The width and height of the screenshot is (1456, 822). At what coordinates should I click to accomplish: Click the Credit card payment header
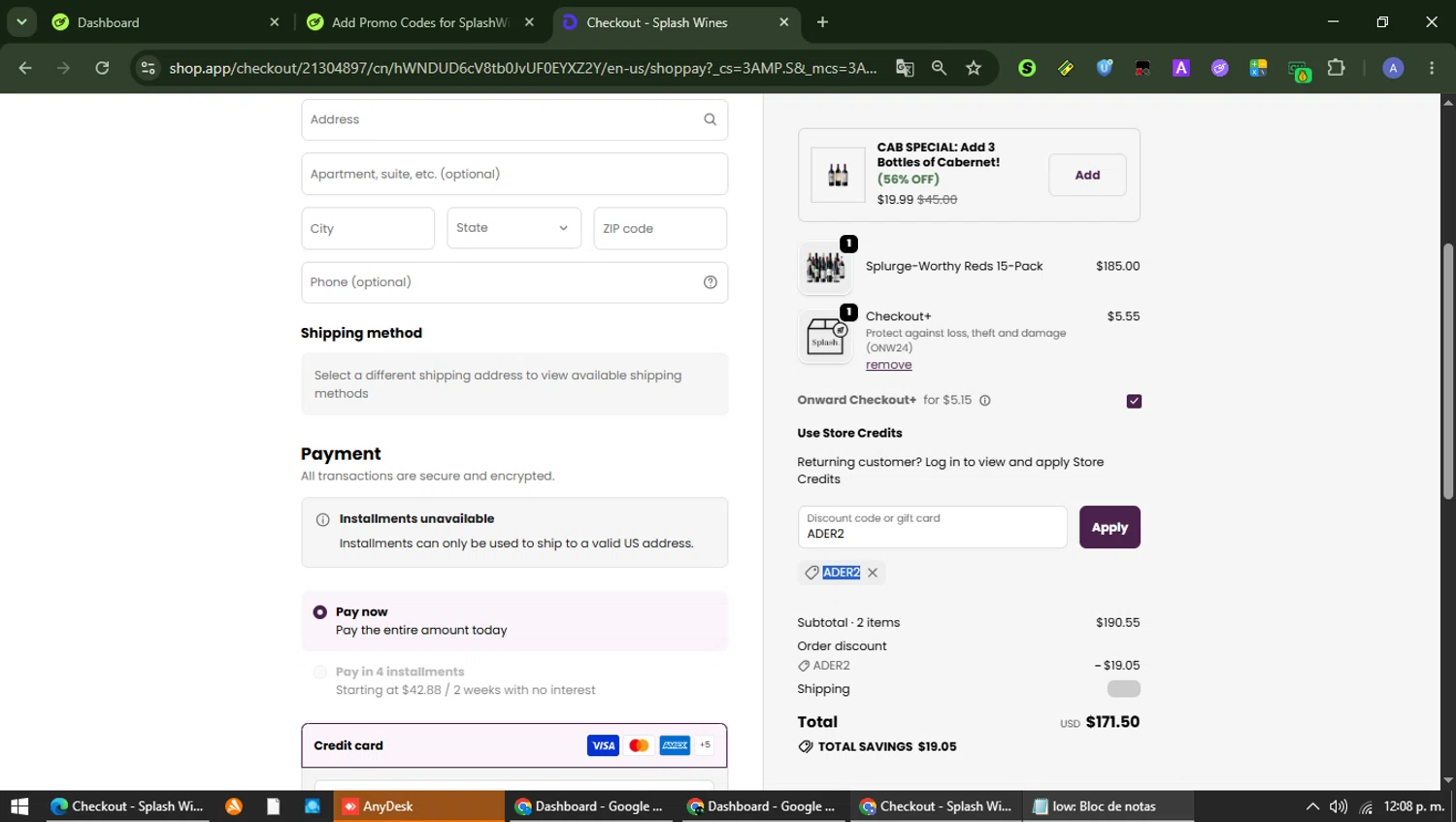(x=513, y=745)
